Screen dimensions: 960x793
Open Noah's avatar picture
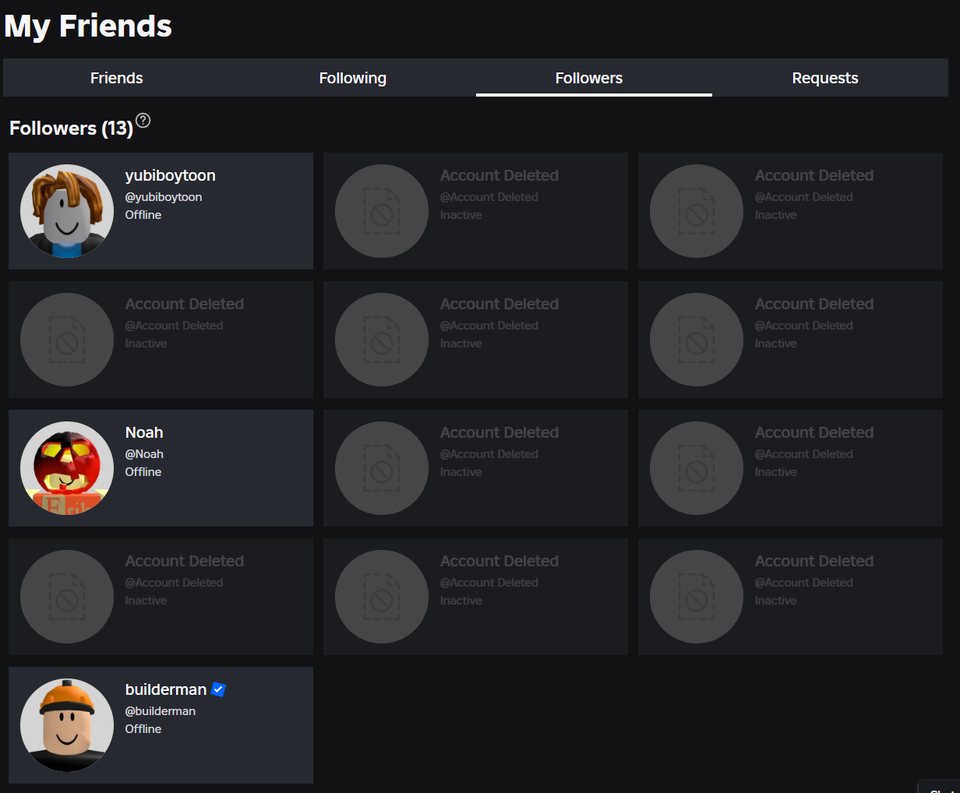(x=67, y=468)
